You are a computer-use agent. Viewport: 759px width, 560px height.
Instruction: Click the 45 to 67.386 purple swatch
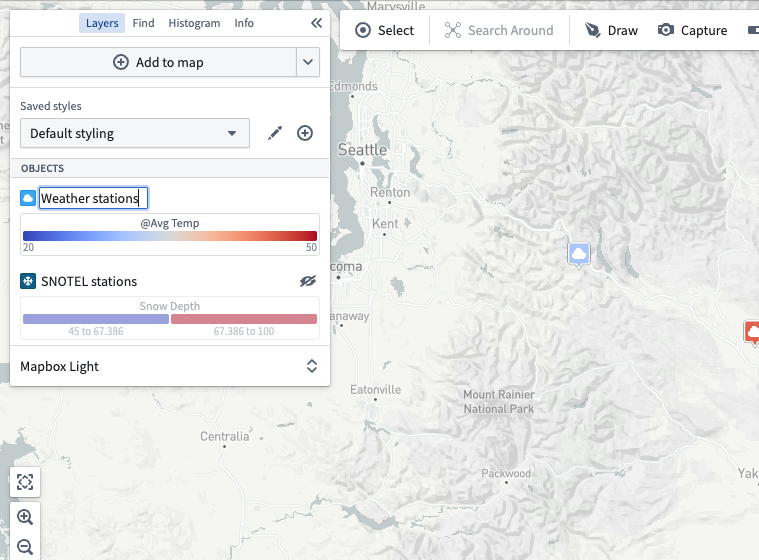tap(96, 319)
